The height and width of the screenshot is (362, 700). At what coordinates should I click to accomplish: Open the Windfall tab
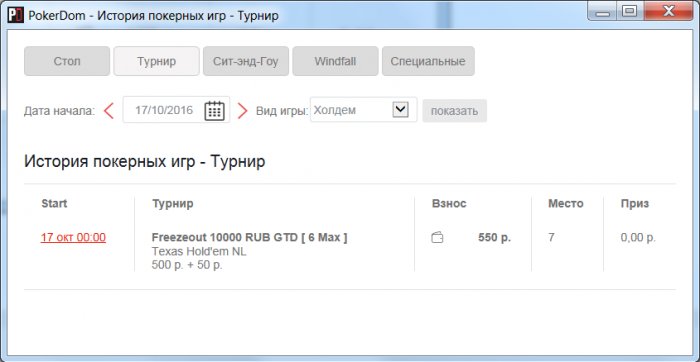[335, 61]
